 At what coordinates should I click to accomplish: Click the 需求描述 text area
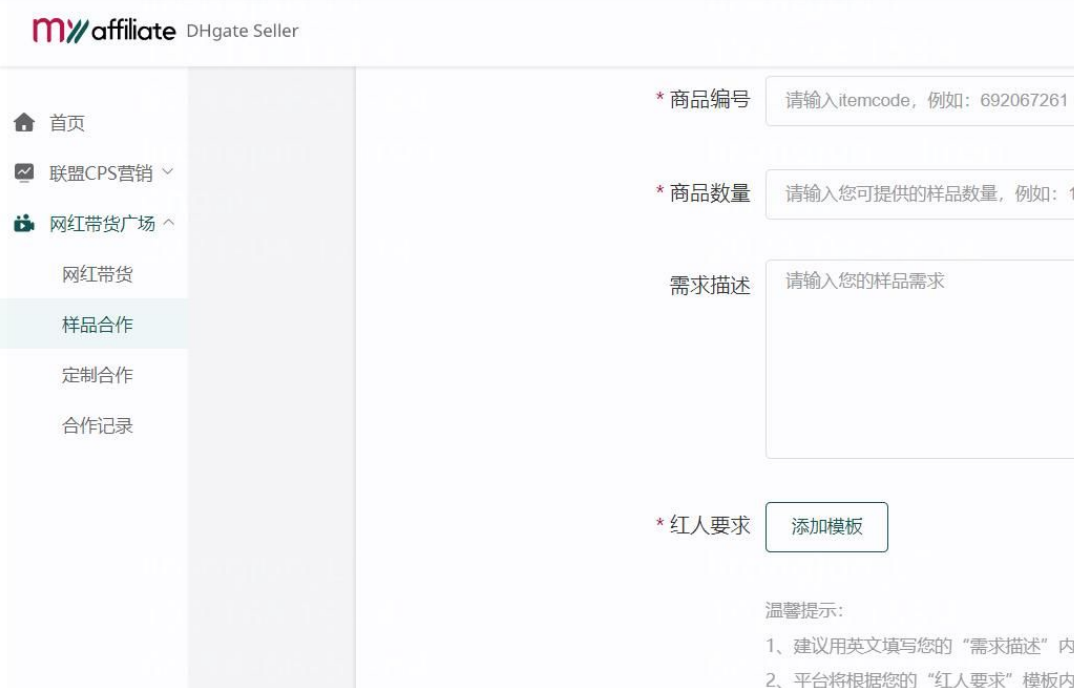[x=919, y=359]
